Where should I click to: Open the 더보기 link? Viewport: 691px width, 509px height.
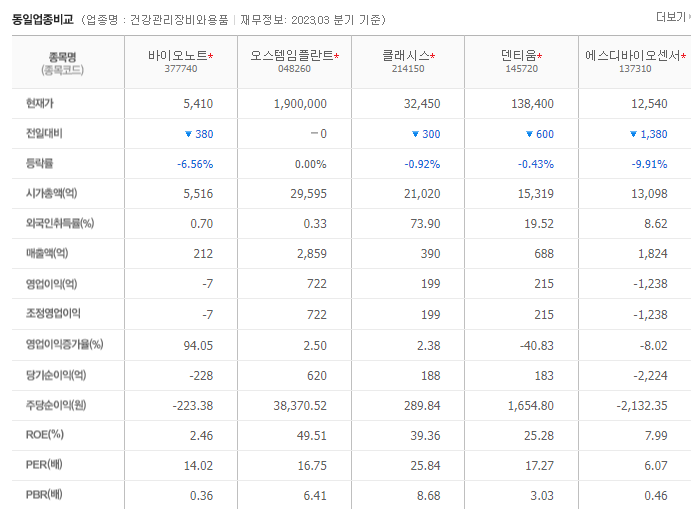pos(672,17)
